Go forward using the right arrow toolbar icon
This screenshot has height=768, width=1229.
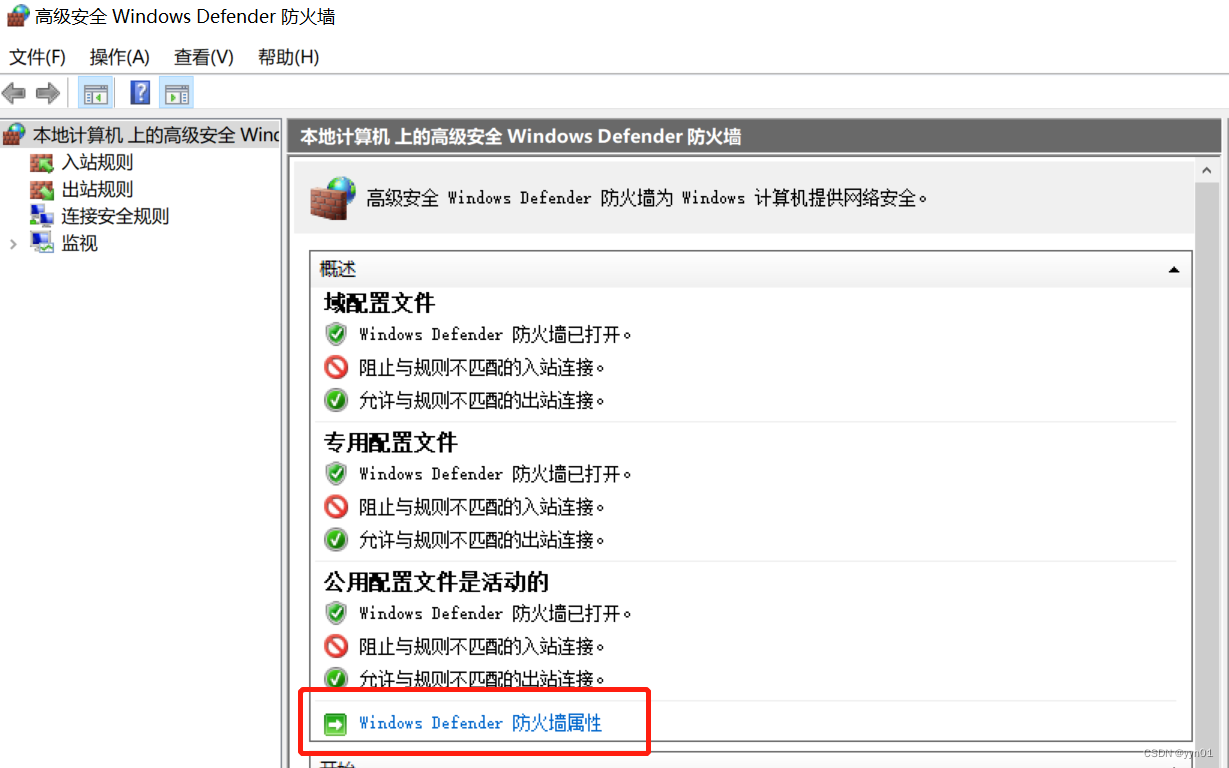click(x=47, y=94)
